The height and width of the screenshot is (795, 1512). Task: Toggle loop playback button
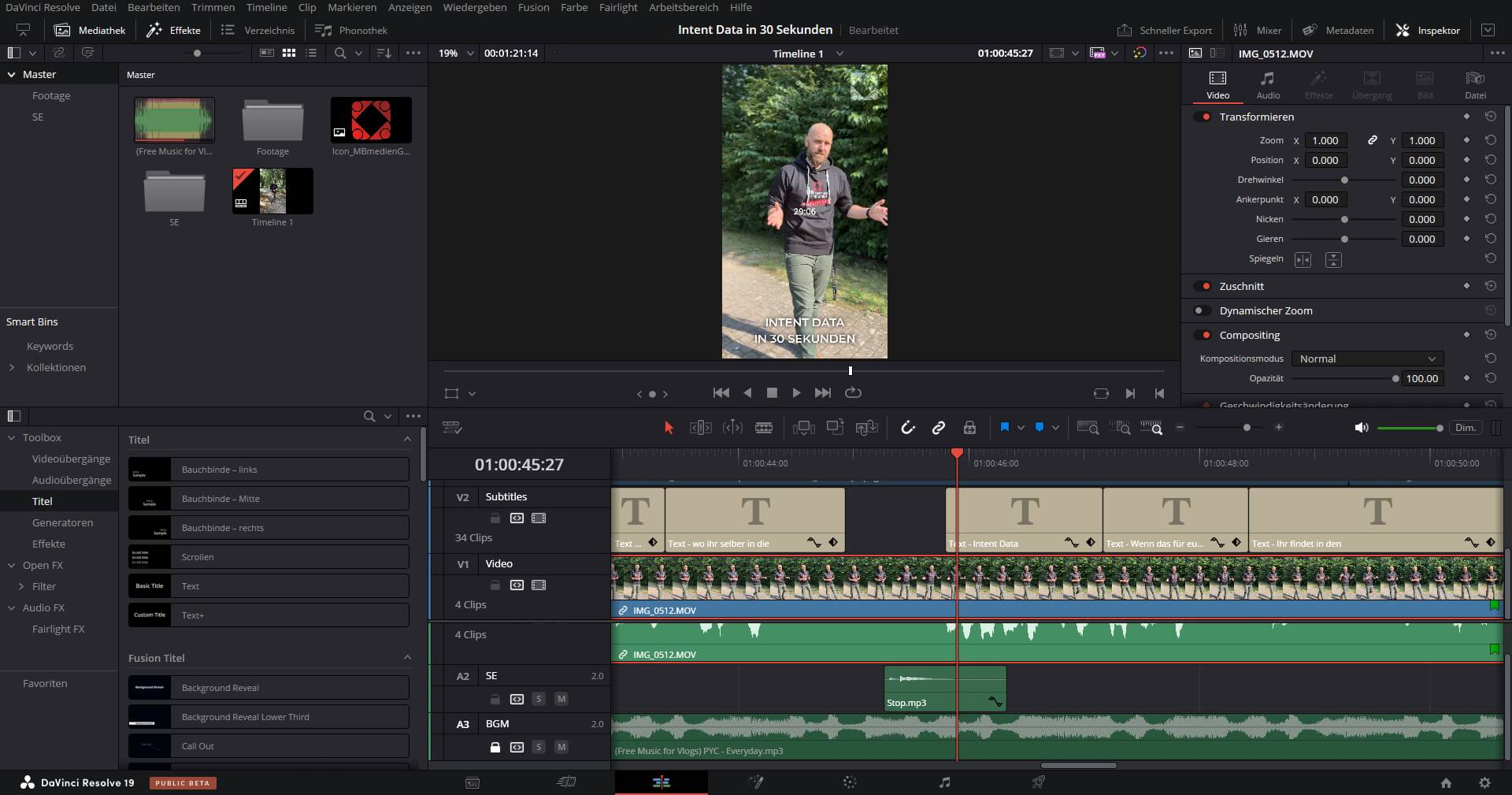coord(853,392)
